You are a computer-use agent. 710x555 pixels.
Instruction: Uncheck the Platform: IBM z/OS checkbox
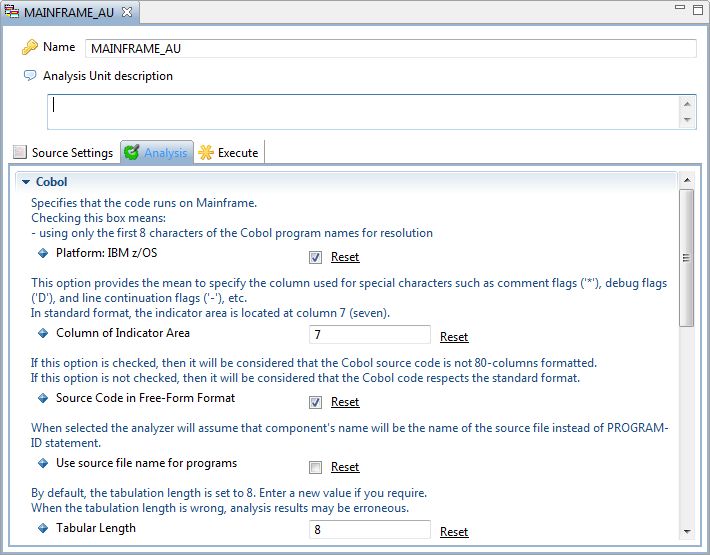[x=316, y=257]
